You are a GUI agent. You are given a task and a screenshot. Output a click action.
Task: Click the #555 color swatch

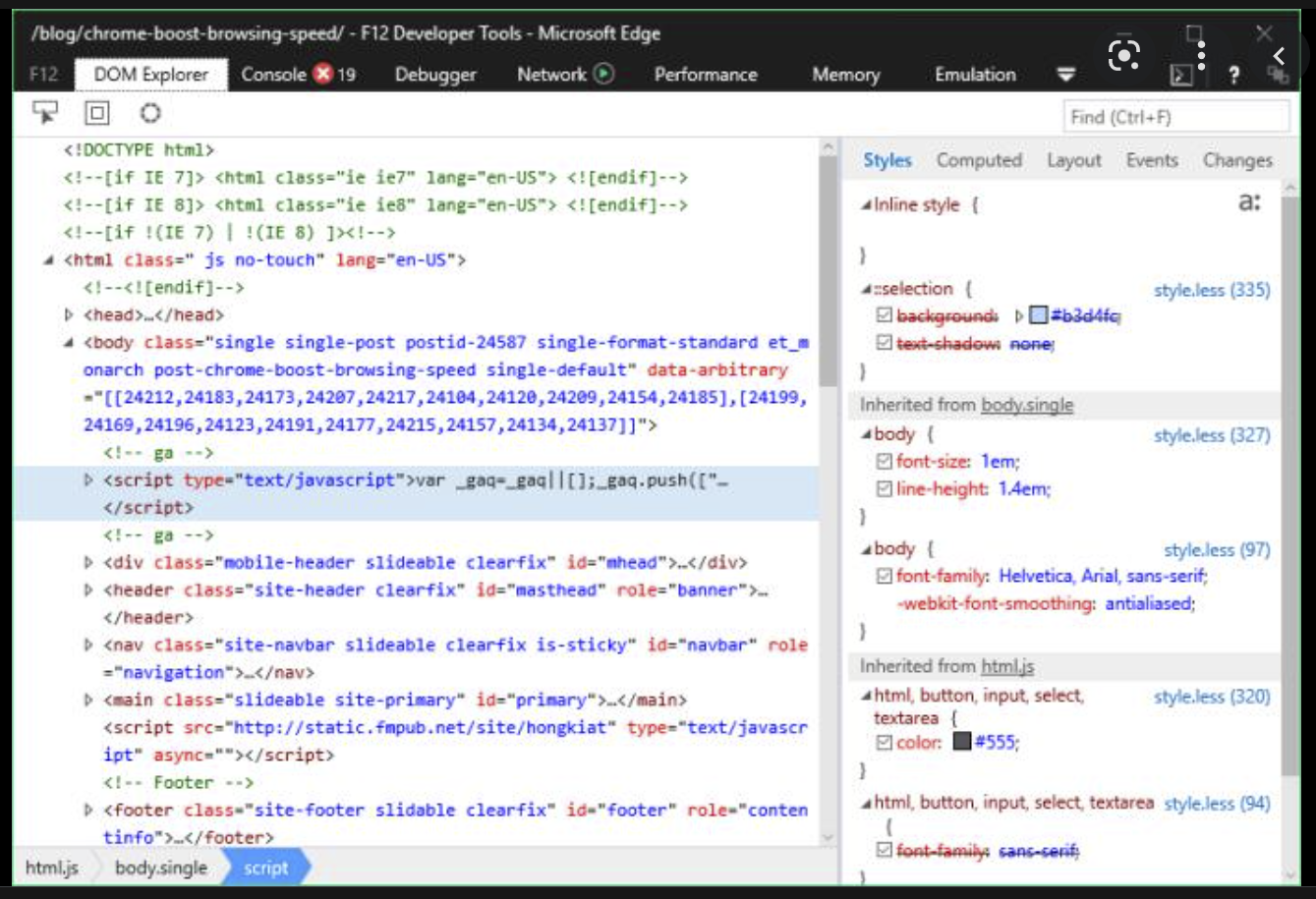pos(962,742)
